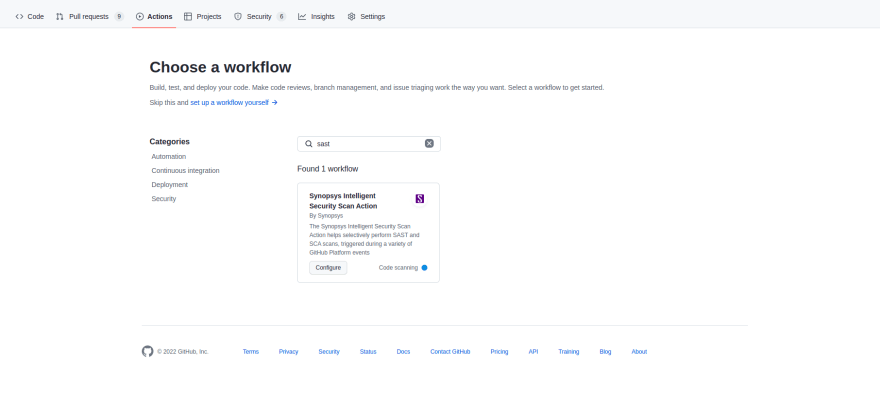Open the Security tab
880x395 pixels.
pos(260,16)
